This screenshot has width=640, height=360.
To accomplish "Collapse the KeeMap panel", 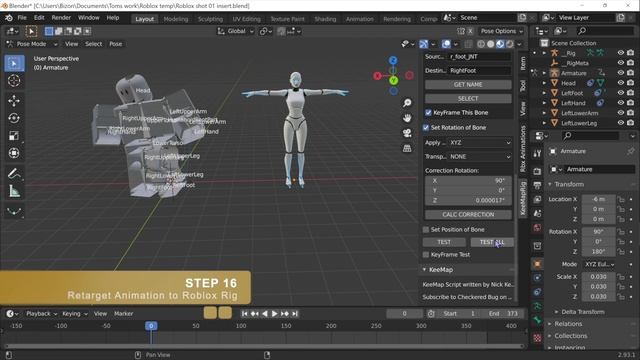I will coord(424,270).
